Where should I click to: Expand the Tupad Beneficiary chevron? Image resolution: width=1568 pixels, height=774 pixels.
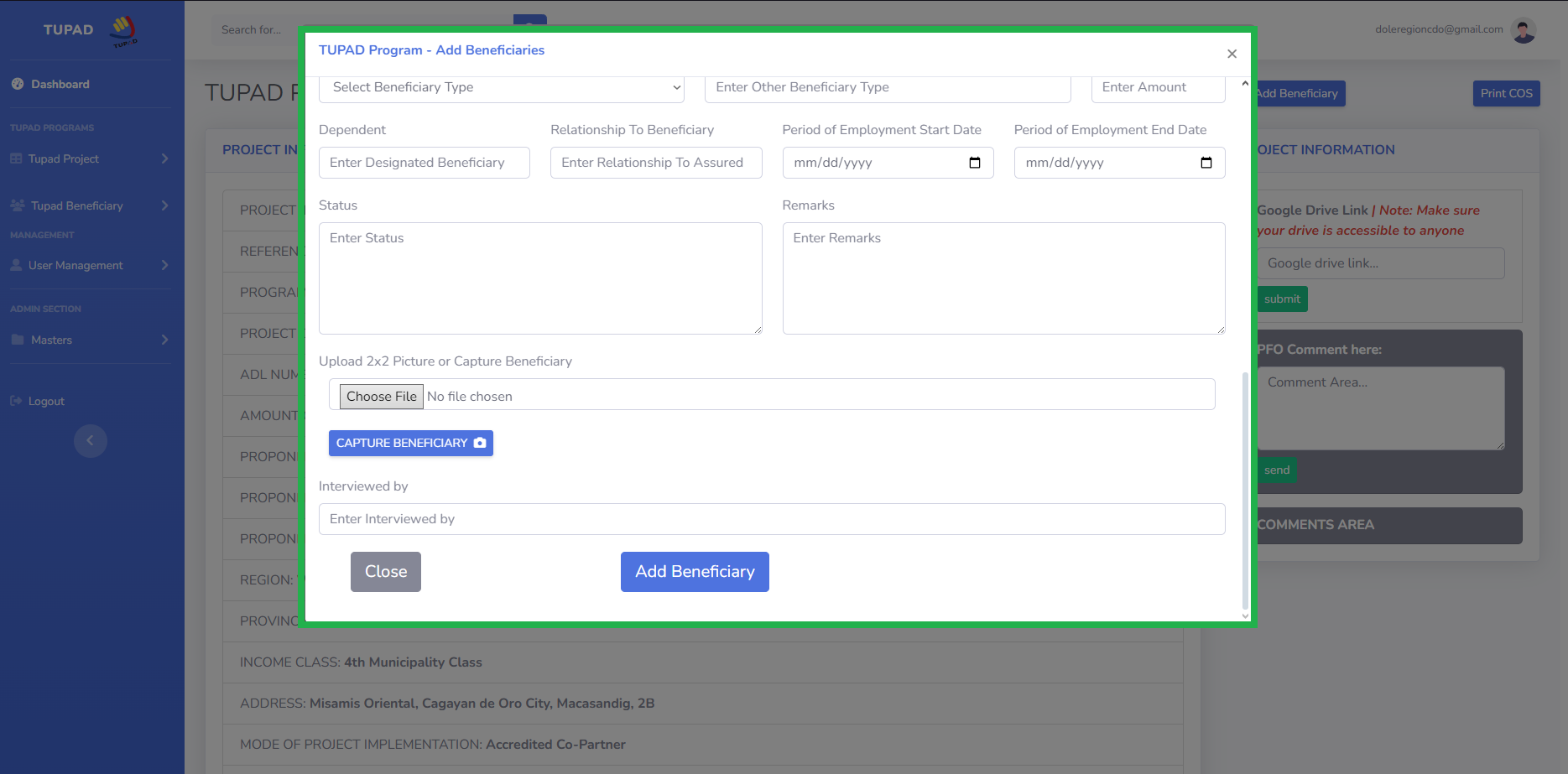click(164, 205)
